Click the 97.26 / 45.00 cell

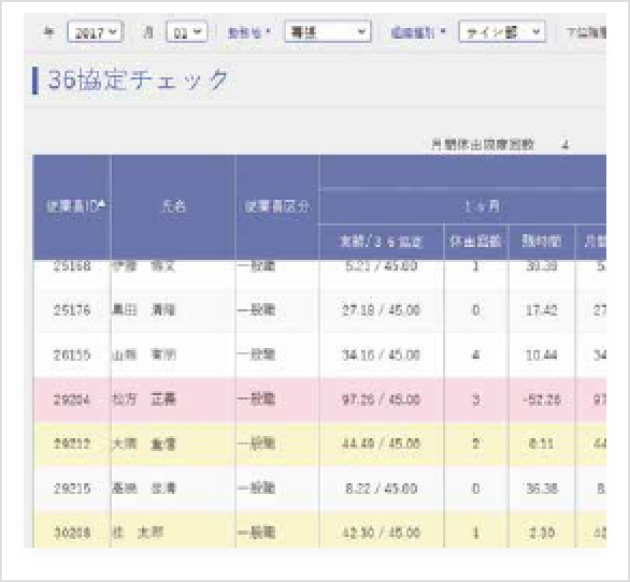coord(381,400)
